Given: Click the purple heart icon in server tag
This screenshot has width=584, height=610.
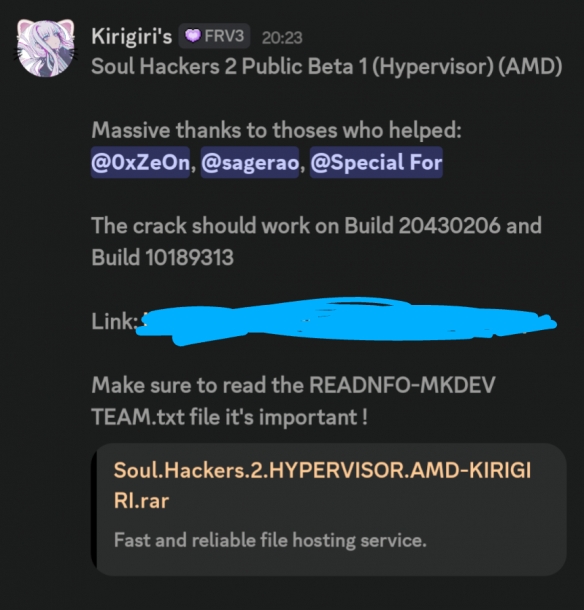Looking at the screenshot, I should [192, 36].
